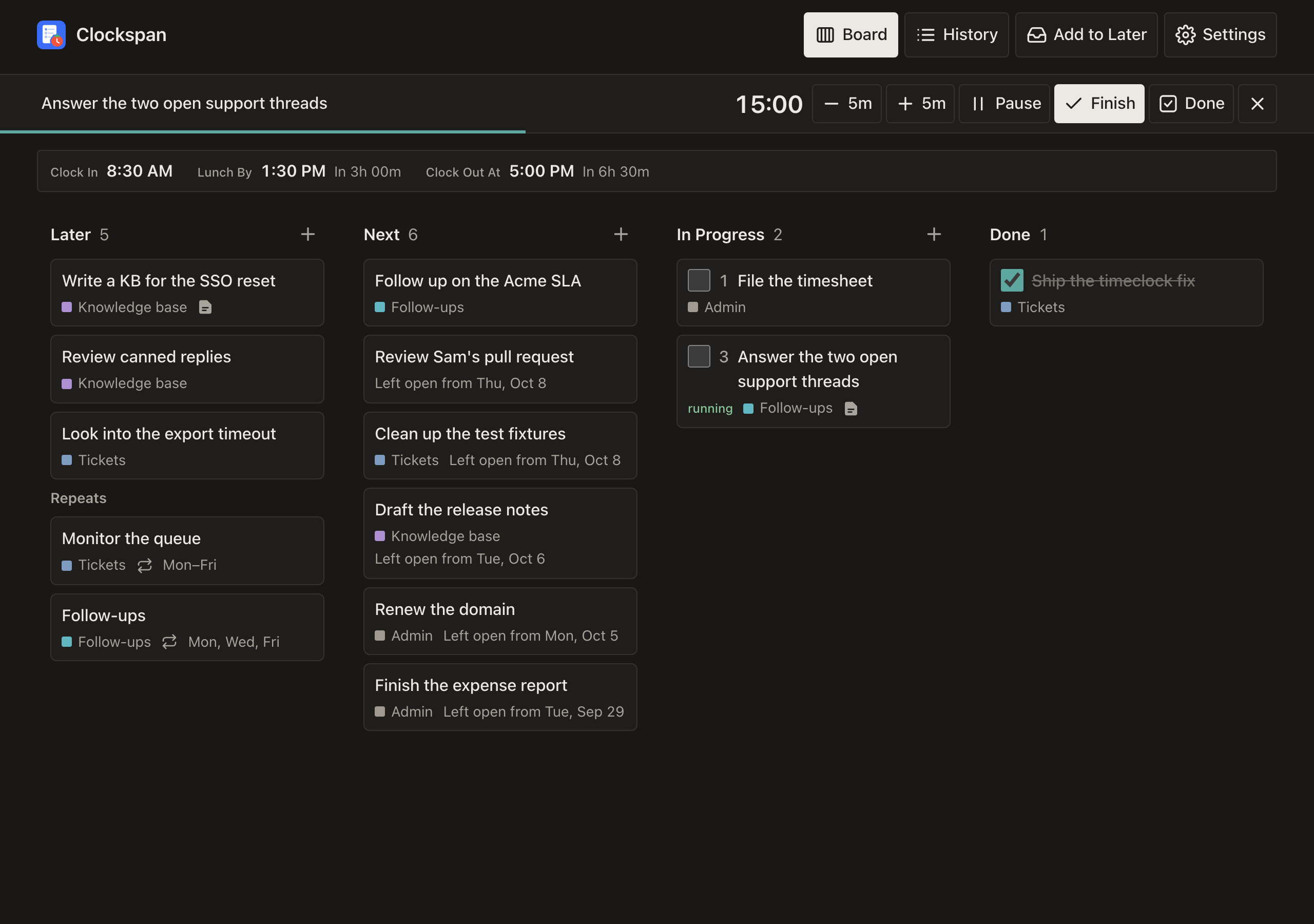Click the active task title in timer bar
Image resolution: width=1314 pixels, height=924 pixels.
point(184,103)
